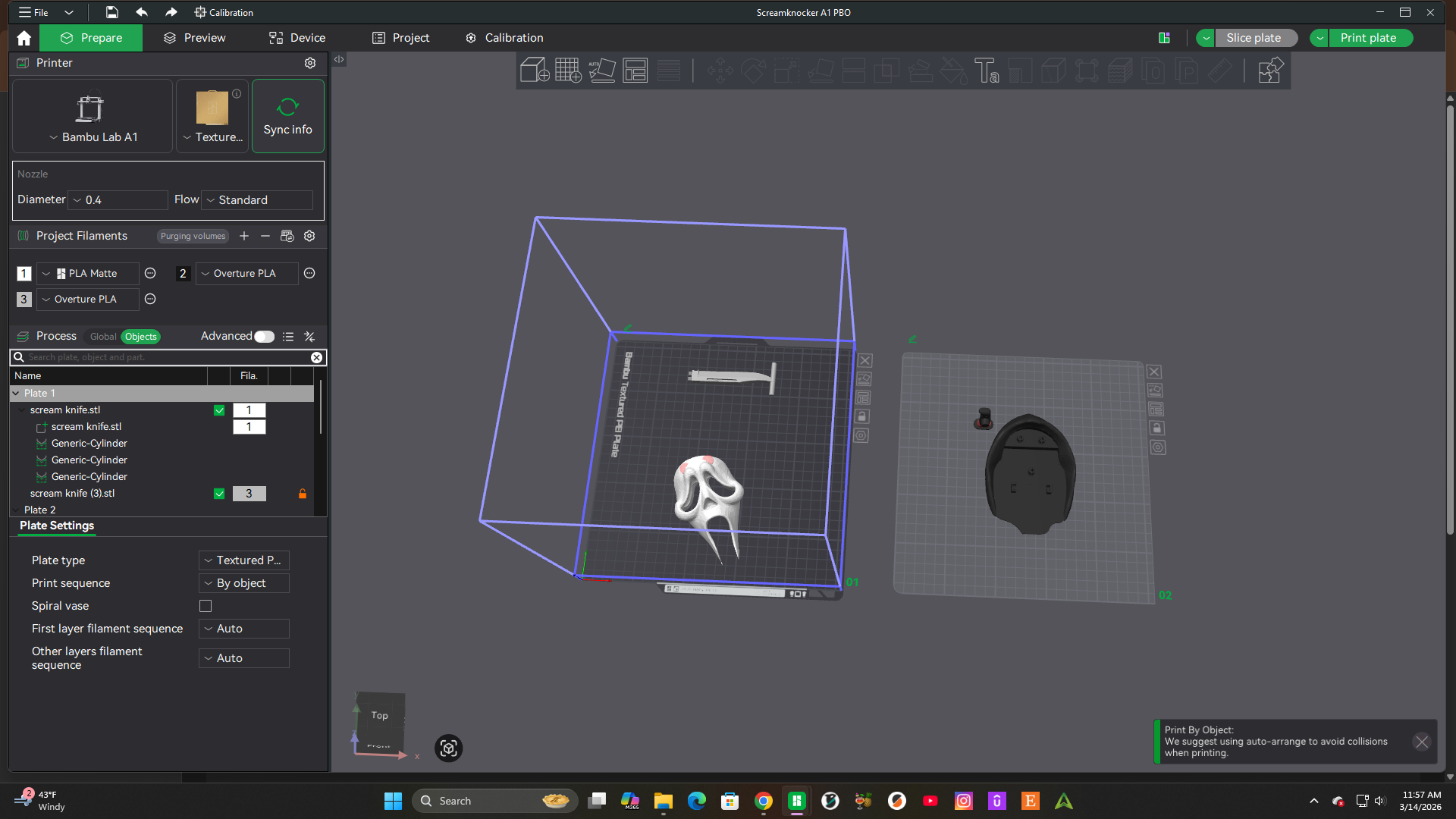
Task: Click the AMS filament sync icon
Action: pyautogui.click(x=287, y=236)
